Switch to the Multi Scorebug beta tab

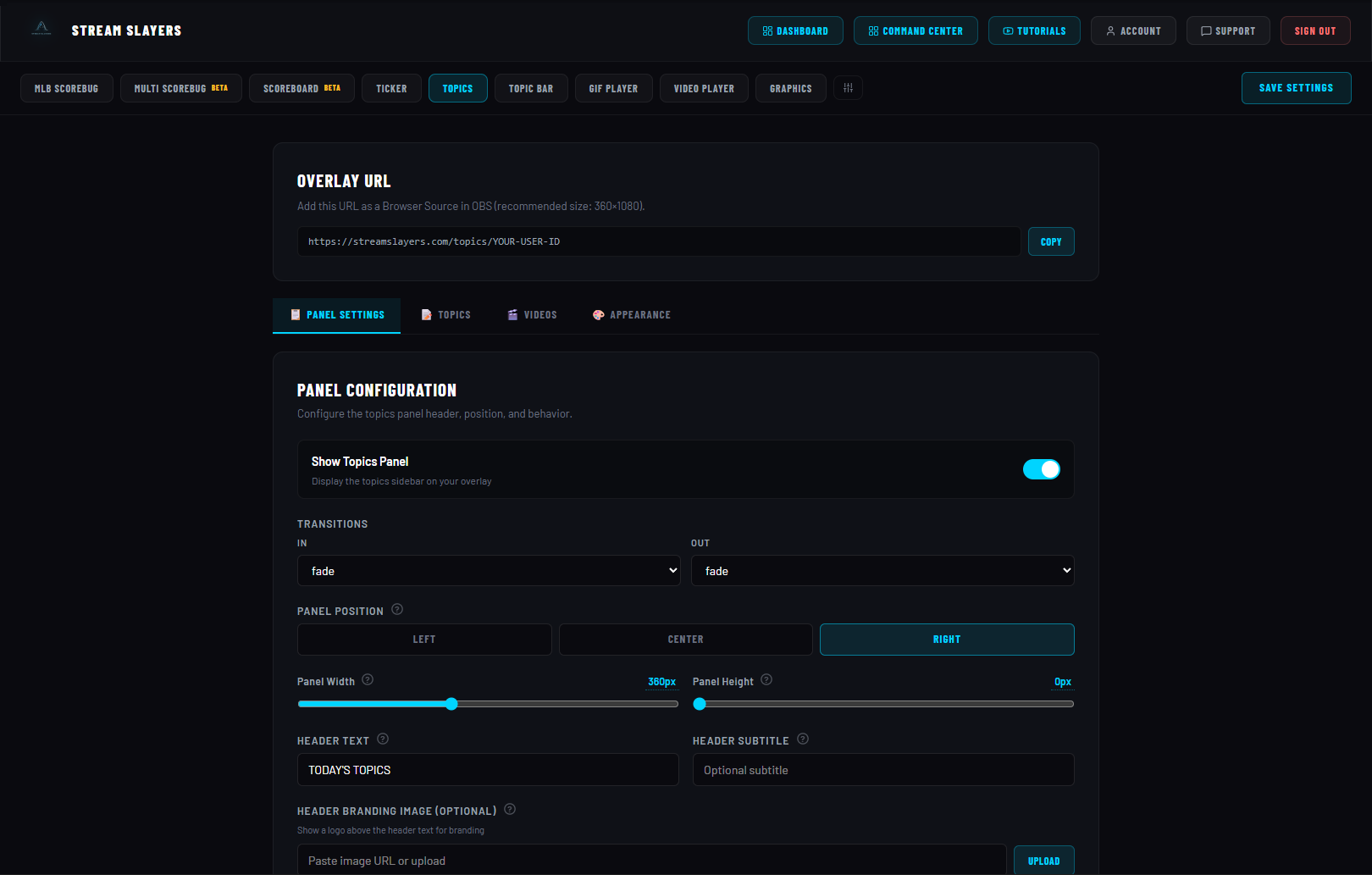(181, 88)
